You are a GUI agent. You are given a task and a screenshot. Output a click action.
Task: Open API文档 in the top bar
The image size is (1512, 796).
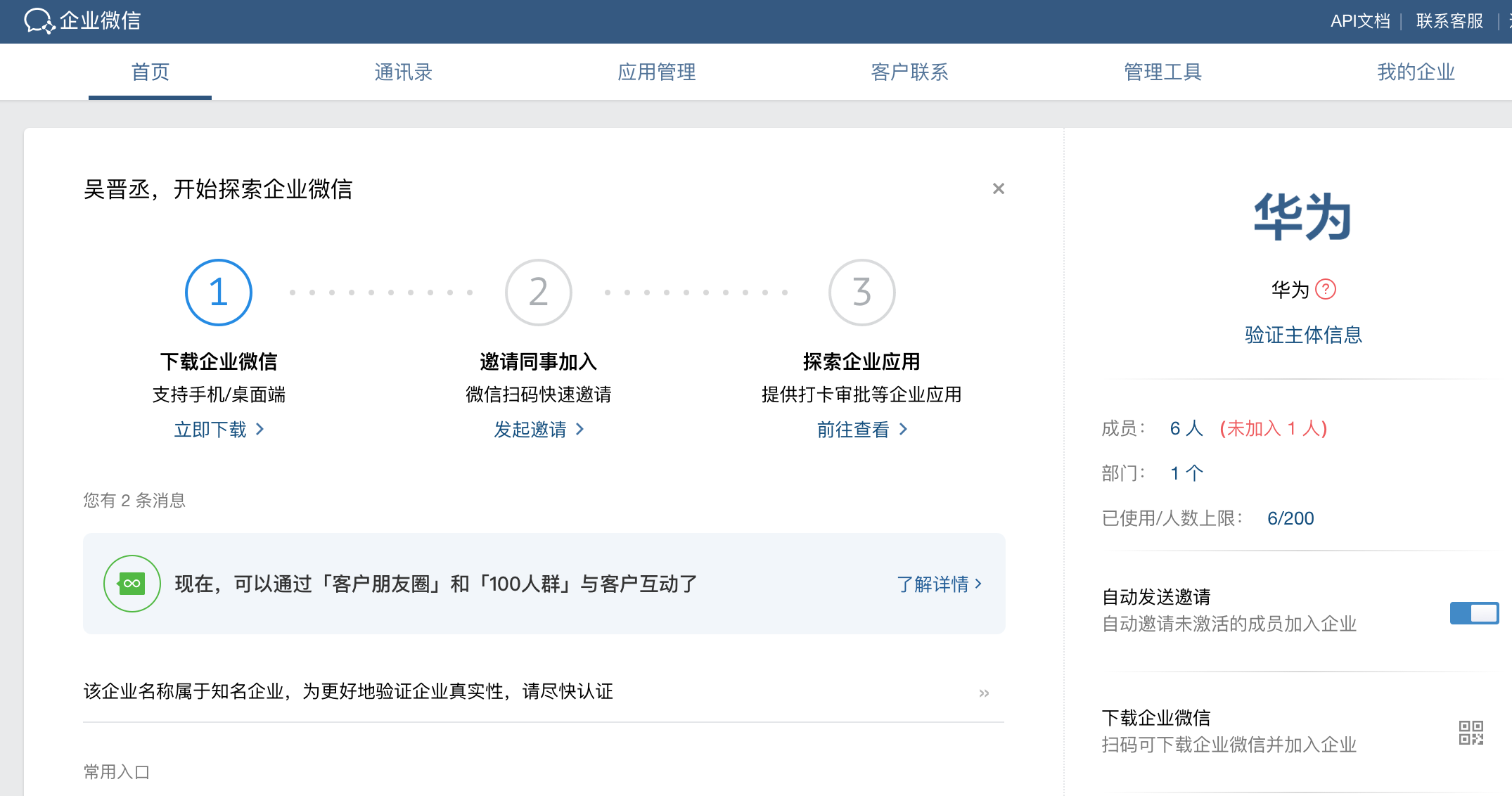pyautogui.click(x=1360, y=21)
